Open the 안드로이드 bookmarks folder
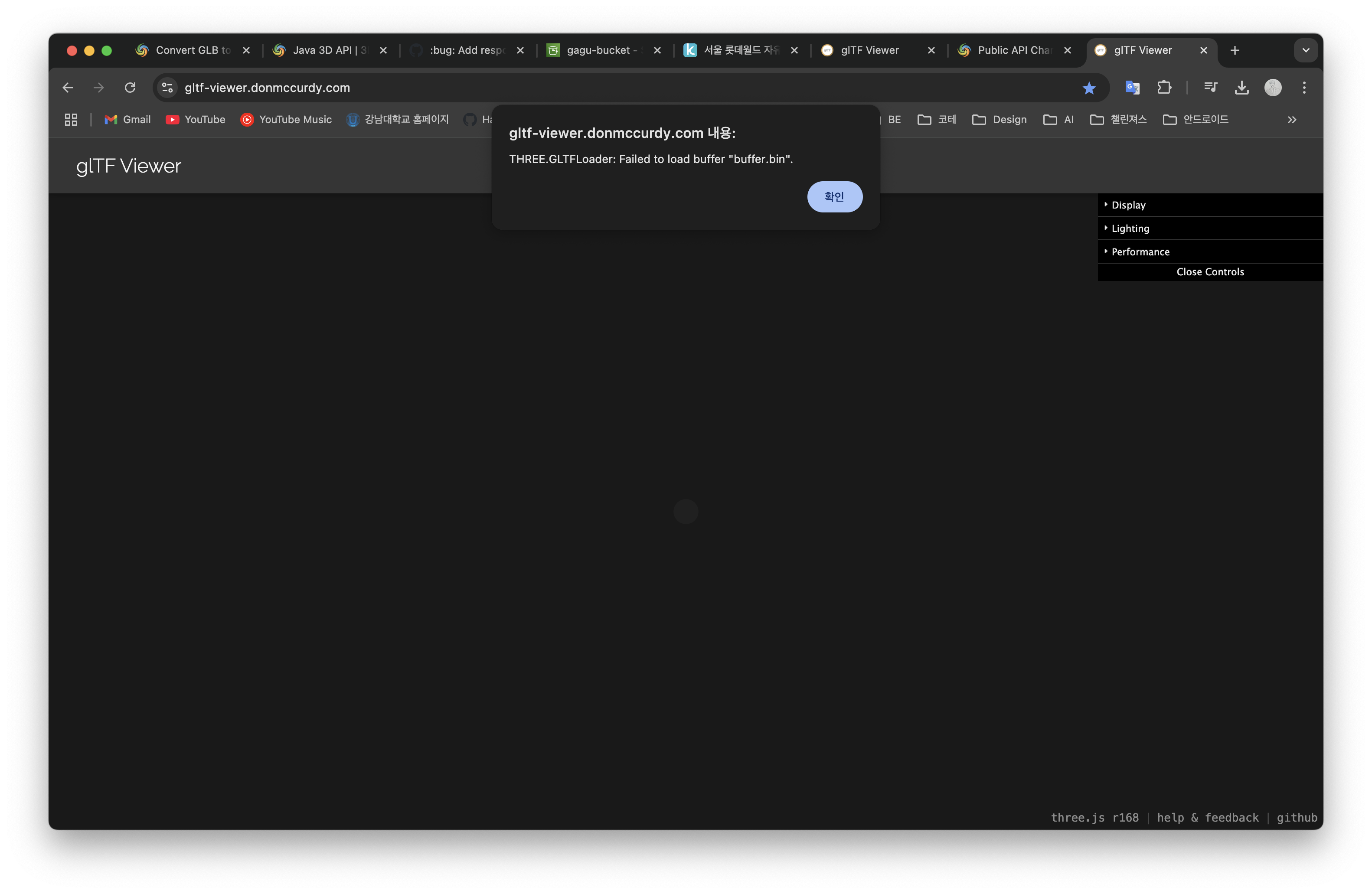This screenshot has height=894, width=1372. click(x=1196, y=119)
